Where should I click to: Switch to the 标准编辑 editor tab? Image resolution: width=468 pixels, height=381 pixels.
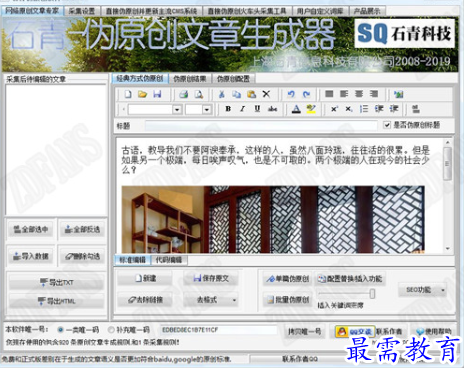coord(132,260)
